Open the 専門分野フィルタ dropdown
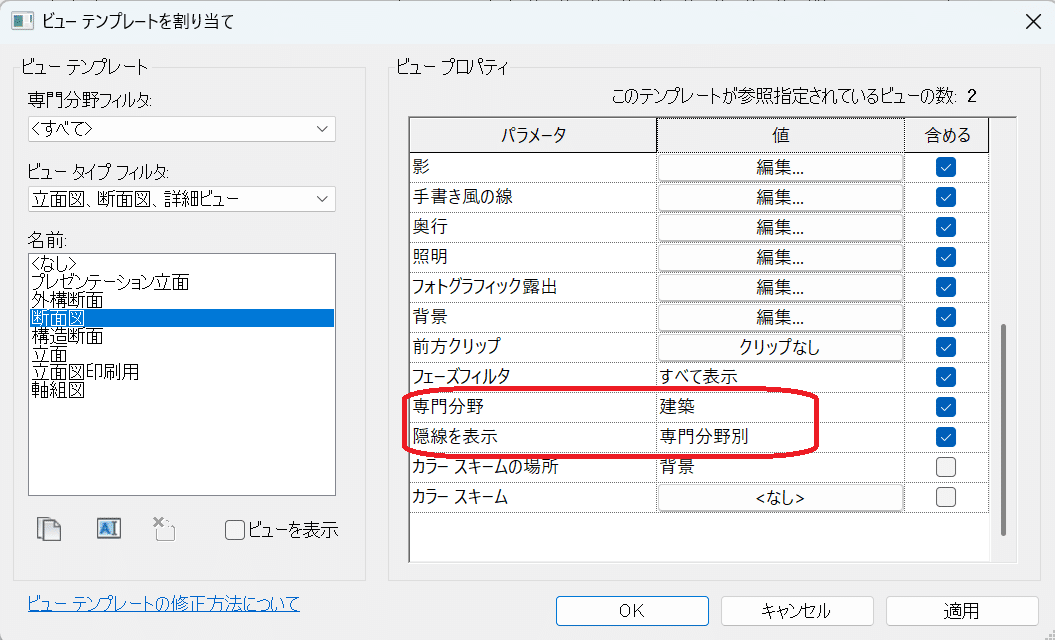The image size is (1055, 640). pos(182,129)
